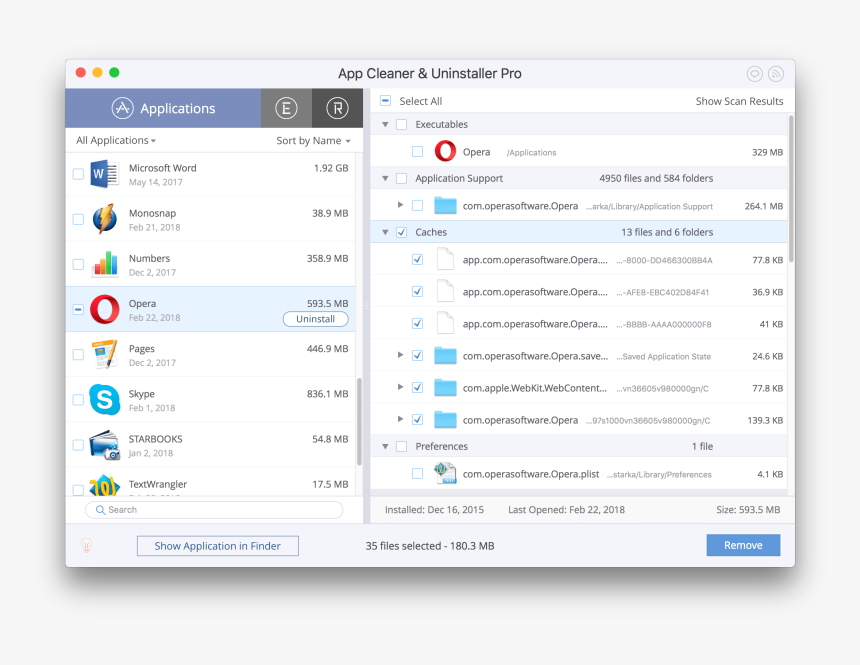Enable the Opera.plist preferences checkbox
The width and height of the screenshot is (860, 665).
[417, 474]
